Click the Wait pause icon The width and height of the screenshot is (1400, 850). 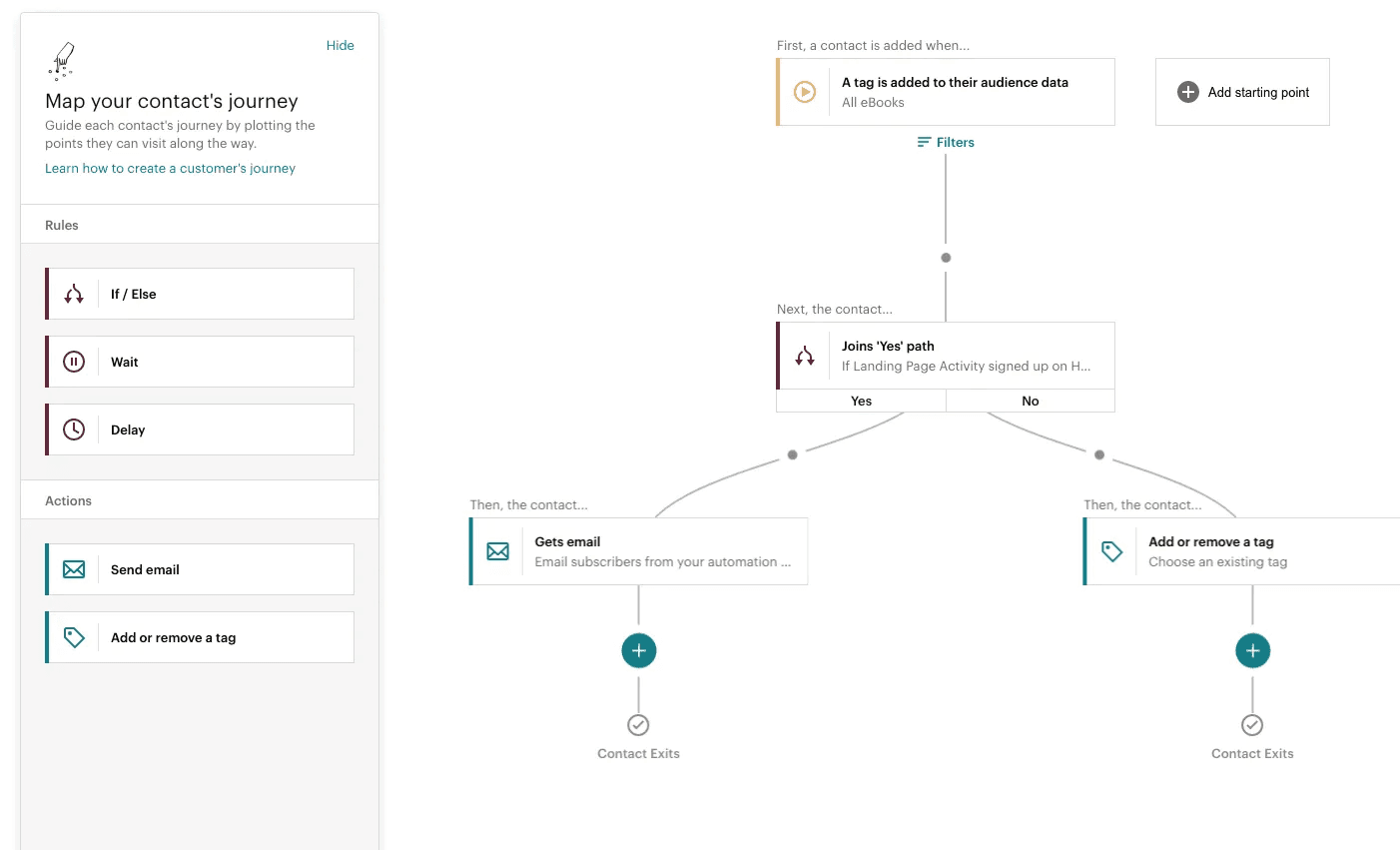(74, 362)
